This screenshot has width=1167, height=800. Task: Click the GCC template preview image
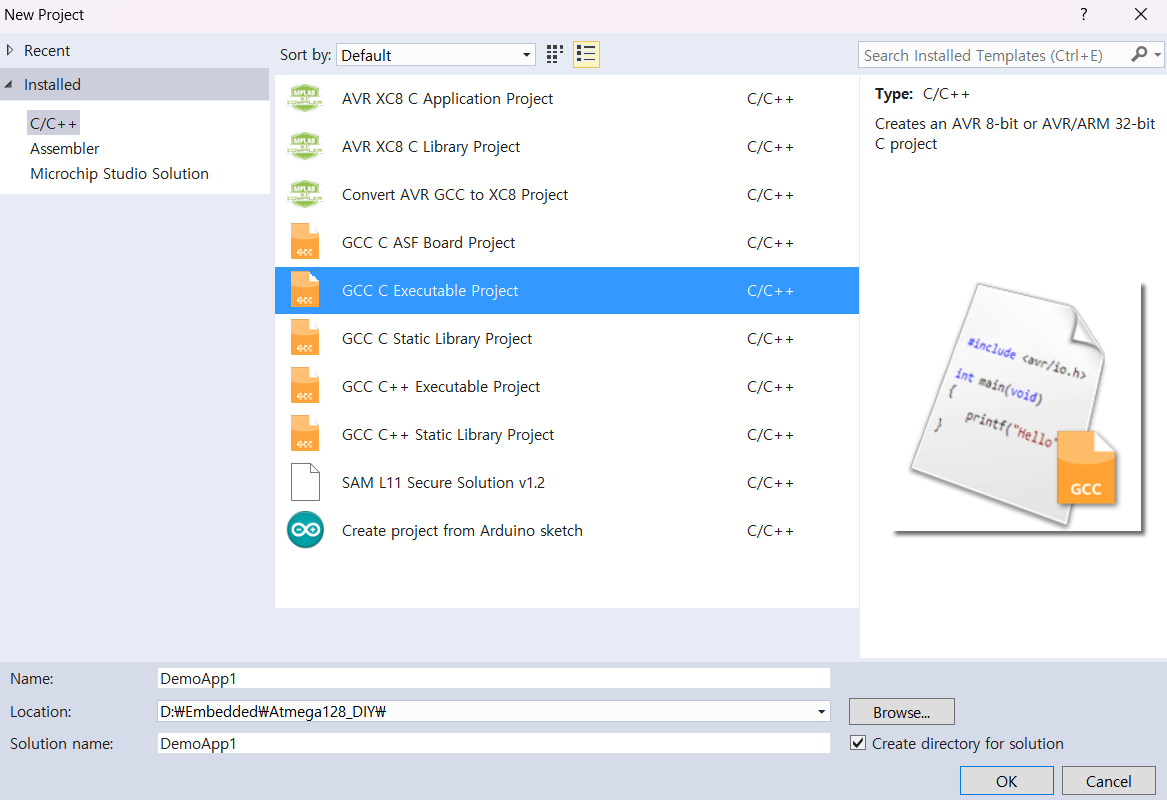[1018, 408]
